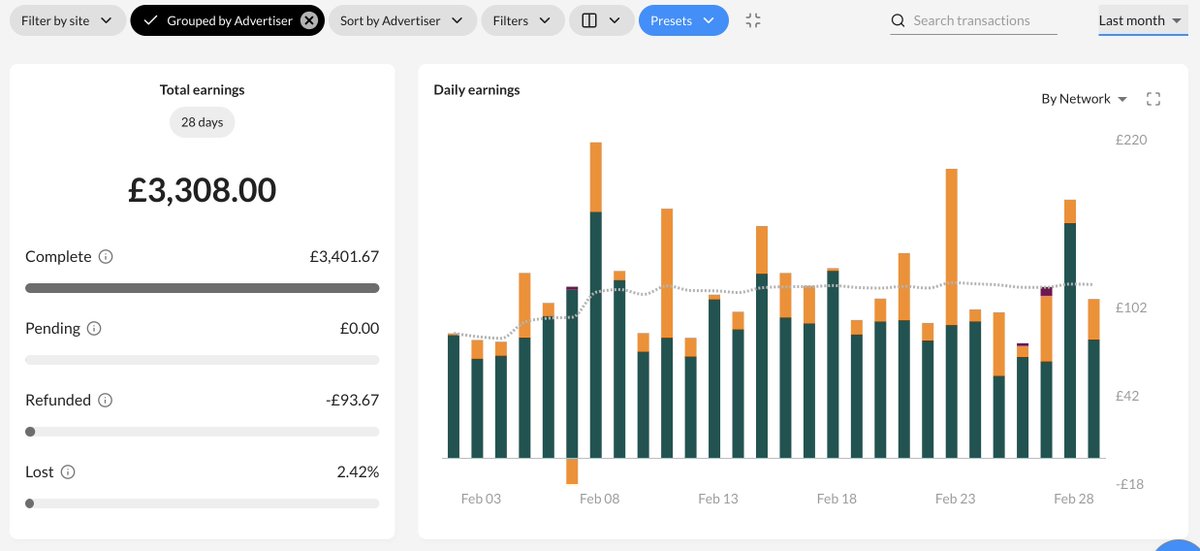1200x551 pixels.
Task: Click the £102 axis value
Action: point(1131,308)
